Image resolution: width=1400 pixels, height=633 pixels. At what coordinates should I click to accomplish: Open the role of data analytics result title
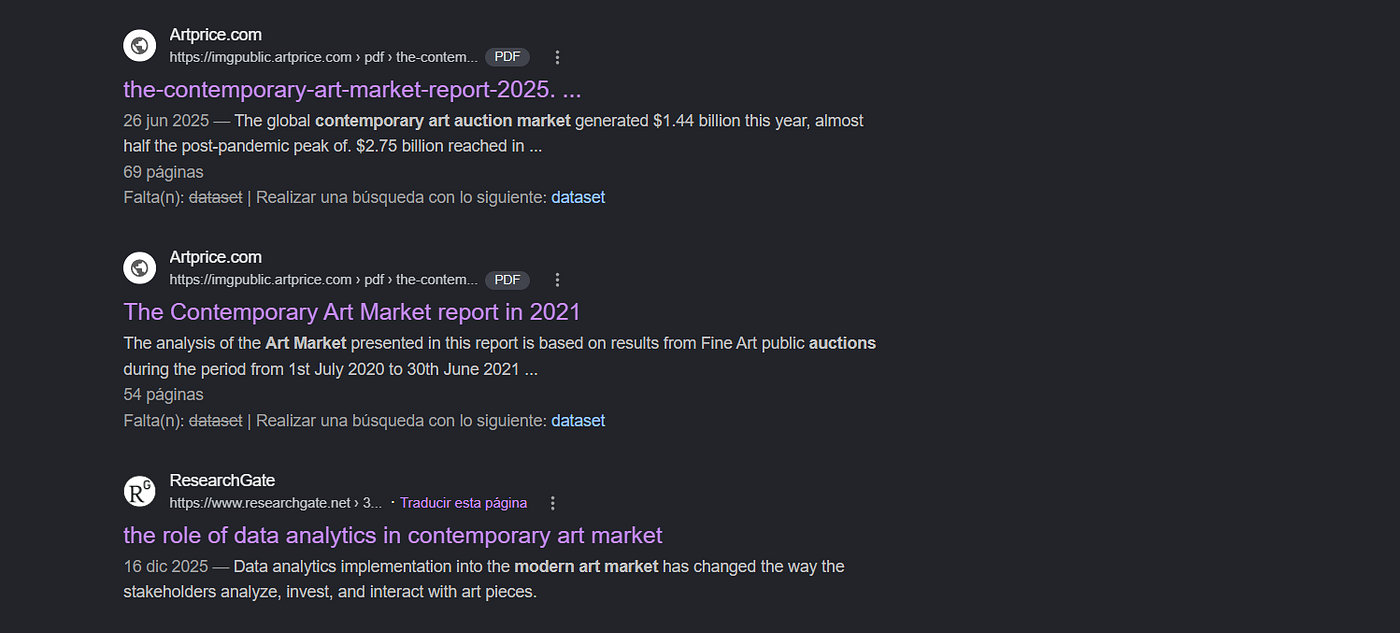tap(393, 535)
